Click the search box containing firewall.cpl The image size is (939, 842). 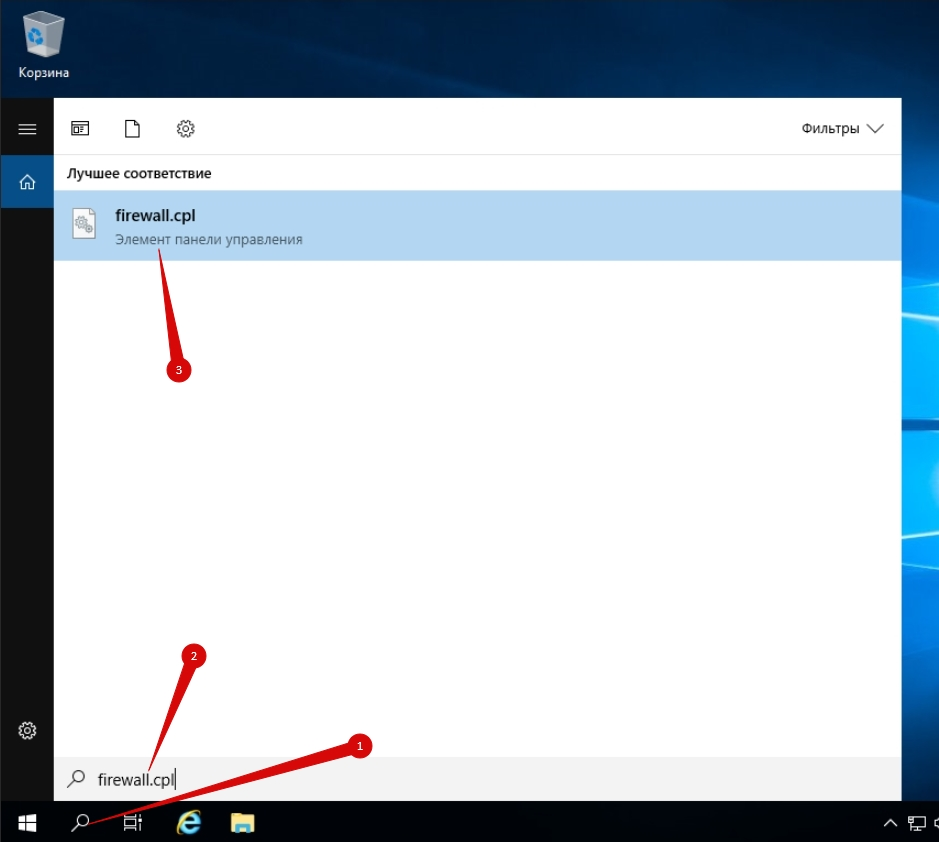coord(477,779)
